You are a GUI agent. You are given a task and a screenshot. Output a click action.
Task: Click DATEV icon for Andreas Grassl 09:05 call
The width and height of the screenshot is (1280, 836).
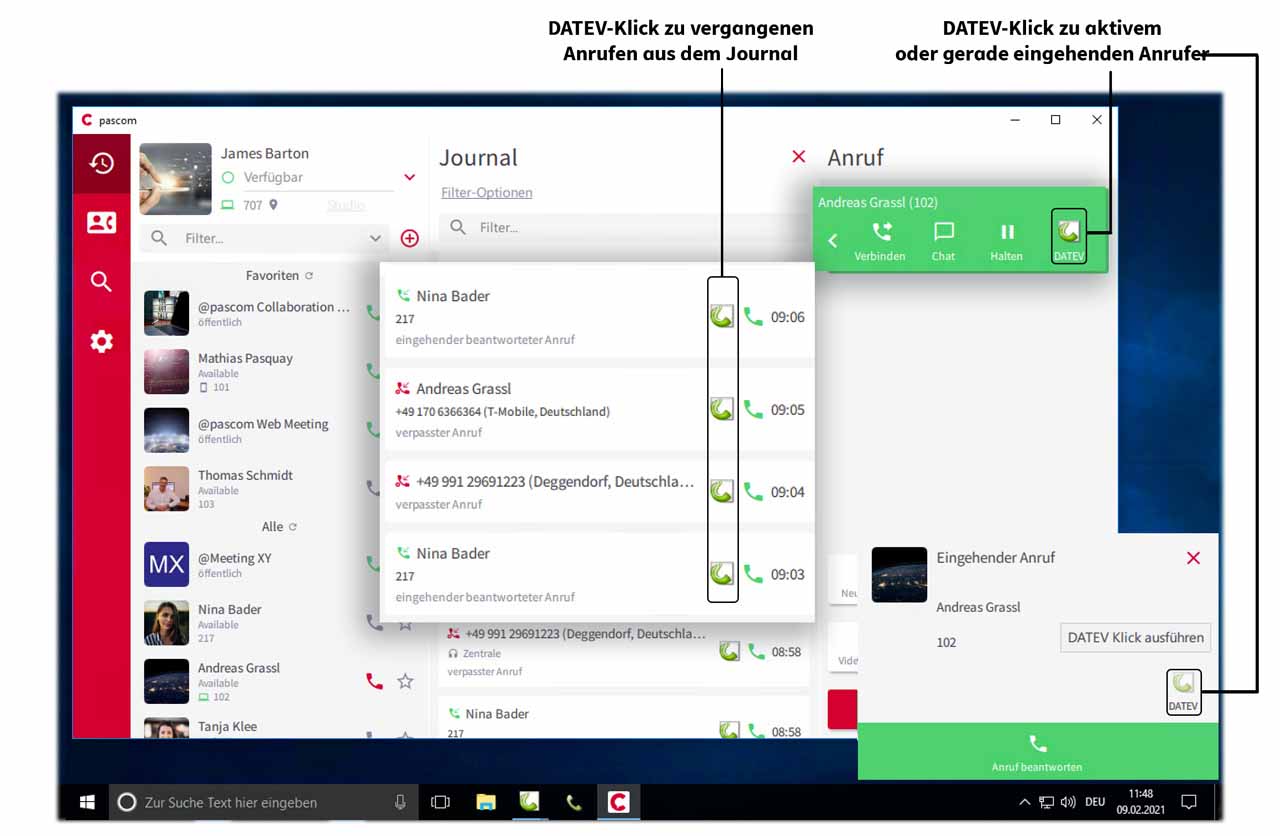click(x=722, y=409)
